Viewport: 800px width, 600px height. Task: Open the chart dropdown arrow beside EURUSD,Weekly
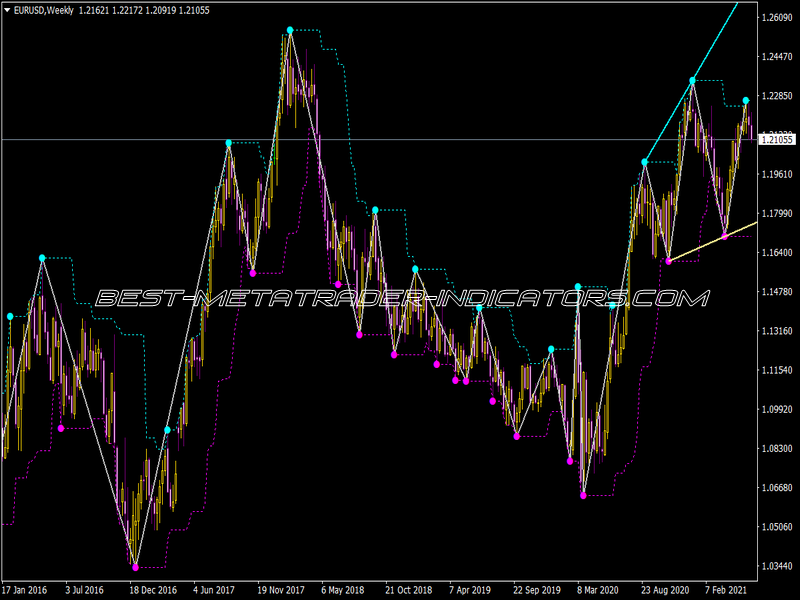click(7, 10)
